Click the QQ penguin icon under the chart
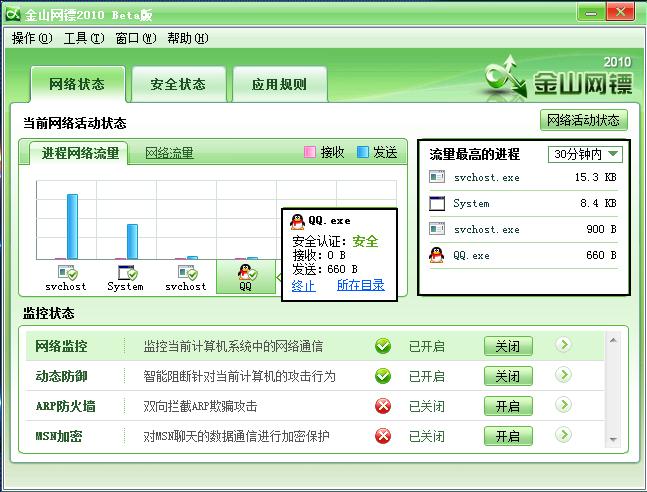This screenshot has height=492, width=647. (x=246, y=272)
